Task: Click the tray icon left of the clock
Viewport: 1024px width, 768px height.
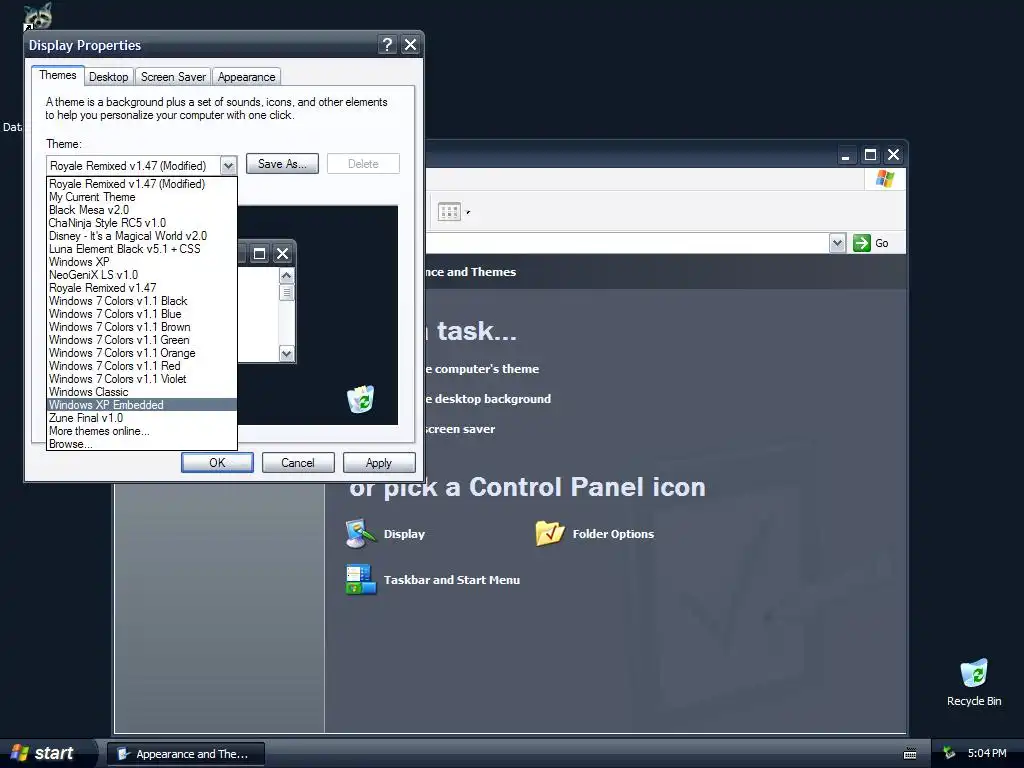Action: click(x=949, y=754)
